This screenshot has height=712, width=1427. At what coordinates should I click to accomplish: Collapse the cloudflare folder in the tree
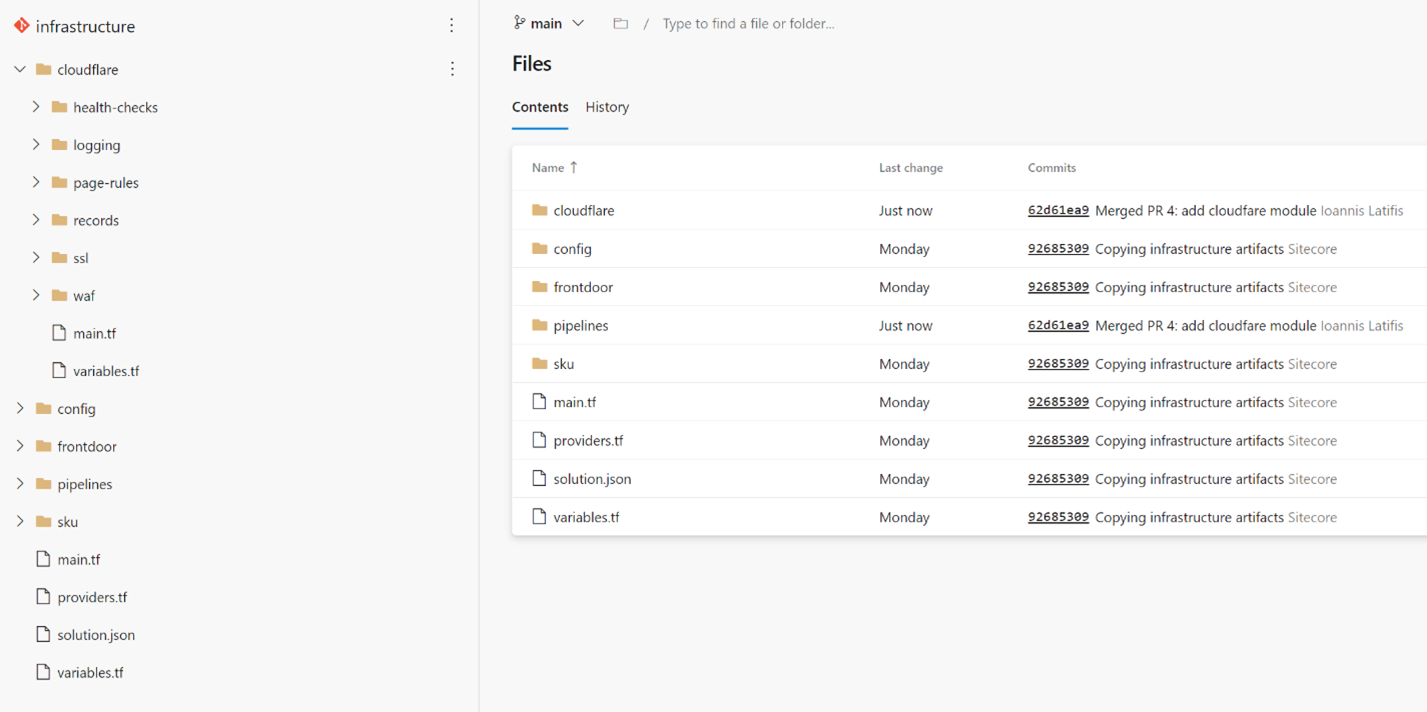[x=20, y=69]
